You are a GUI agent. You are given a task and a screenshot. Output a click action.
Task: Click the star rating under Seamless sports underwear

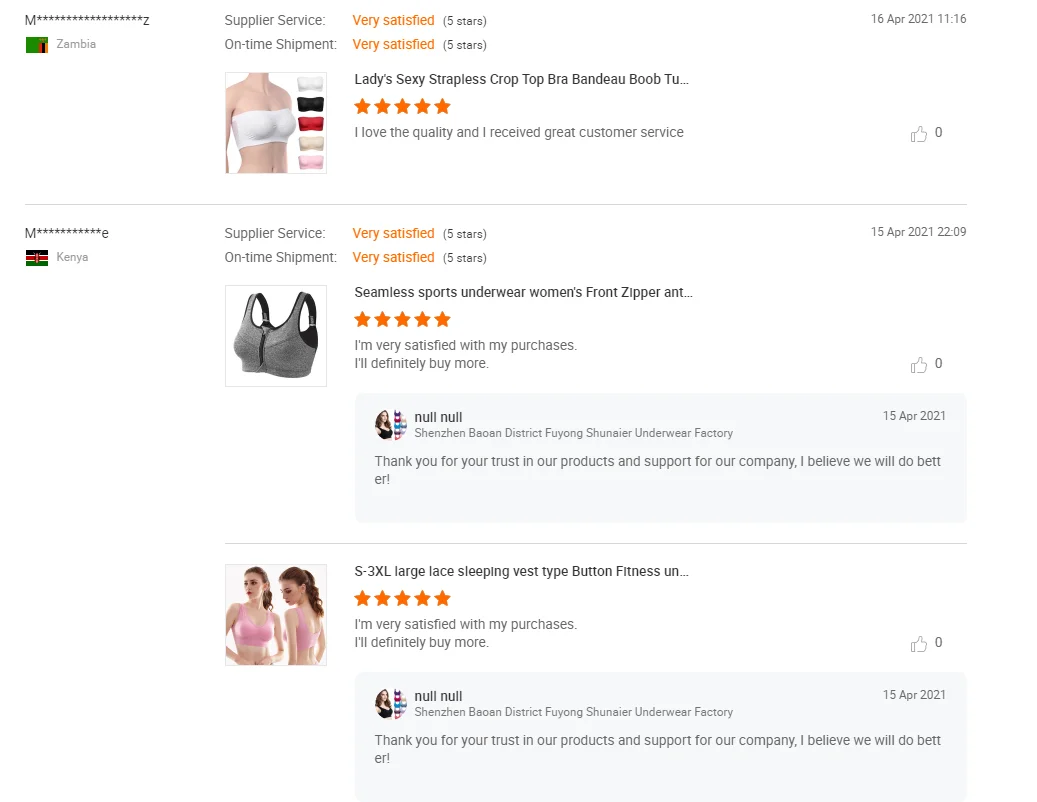(x=402, y=320)
